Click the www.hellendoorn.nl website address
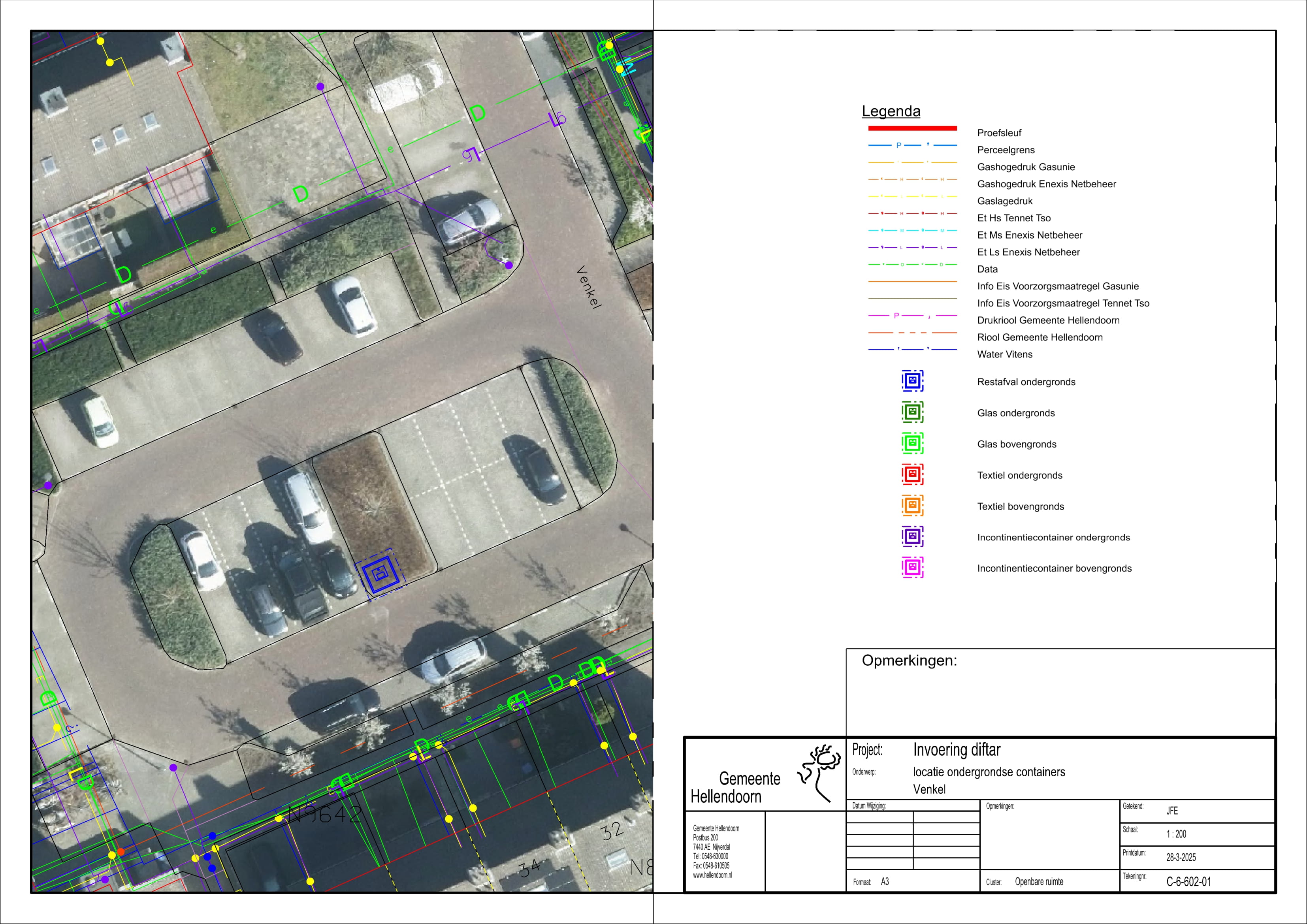This screenshot has height=924, width=1307. pos(712,876)
